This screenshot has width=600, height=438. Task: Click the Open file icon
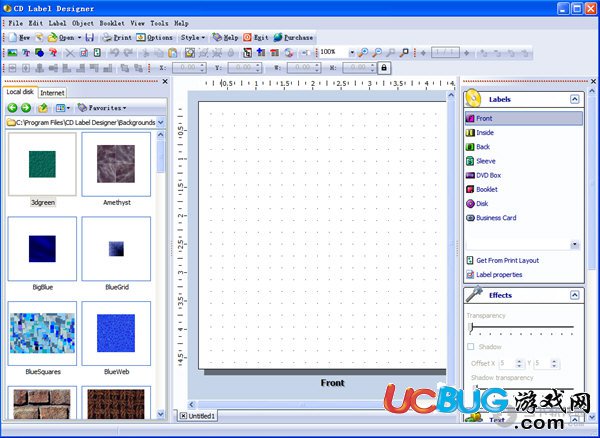52,37
